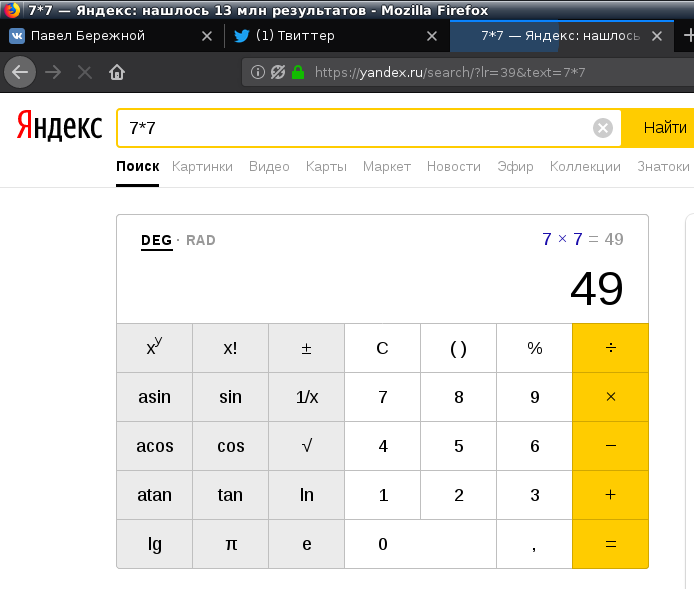Open the Видео search category
The image size is (694, 589).
coord(269,166)
